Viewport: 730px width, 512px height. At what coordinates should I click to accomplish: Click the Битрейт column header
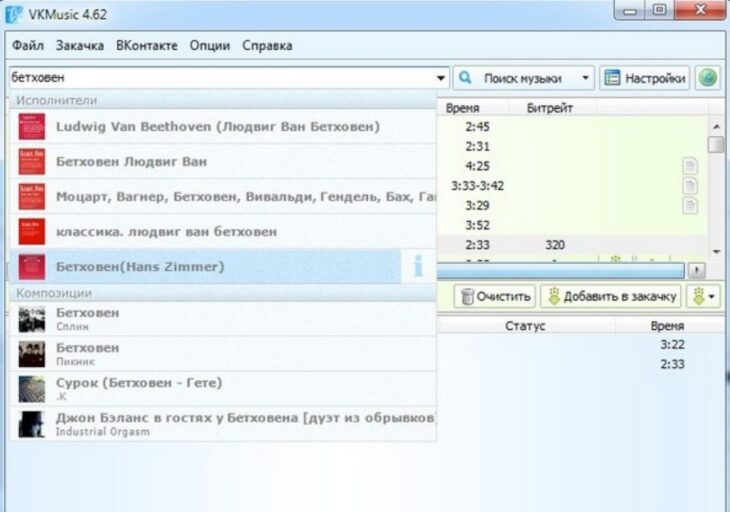tap(549, 108)
